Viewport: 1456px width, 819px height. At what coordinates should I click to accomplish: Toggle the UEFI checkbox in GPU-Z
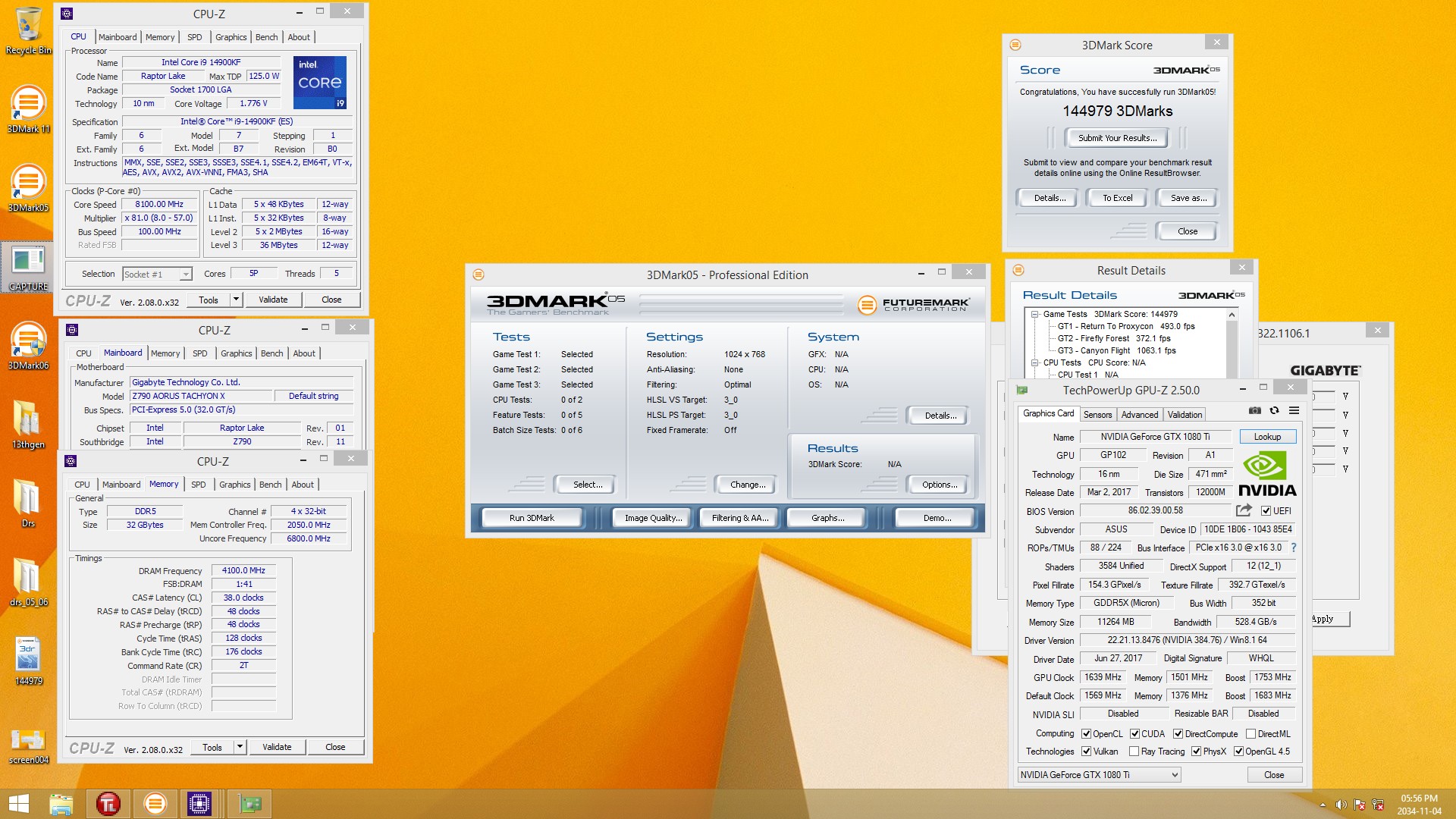1266,511
